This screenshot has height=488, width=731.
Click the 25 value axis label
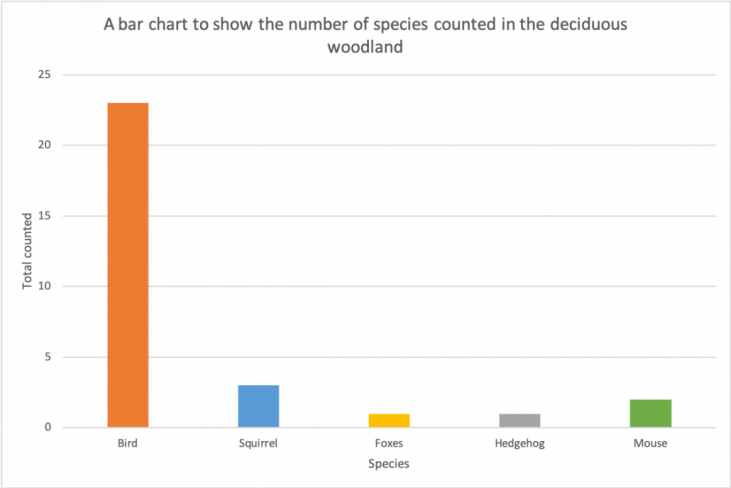[x=44, y=75]
